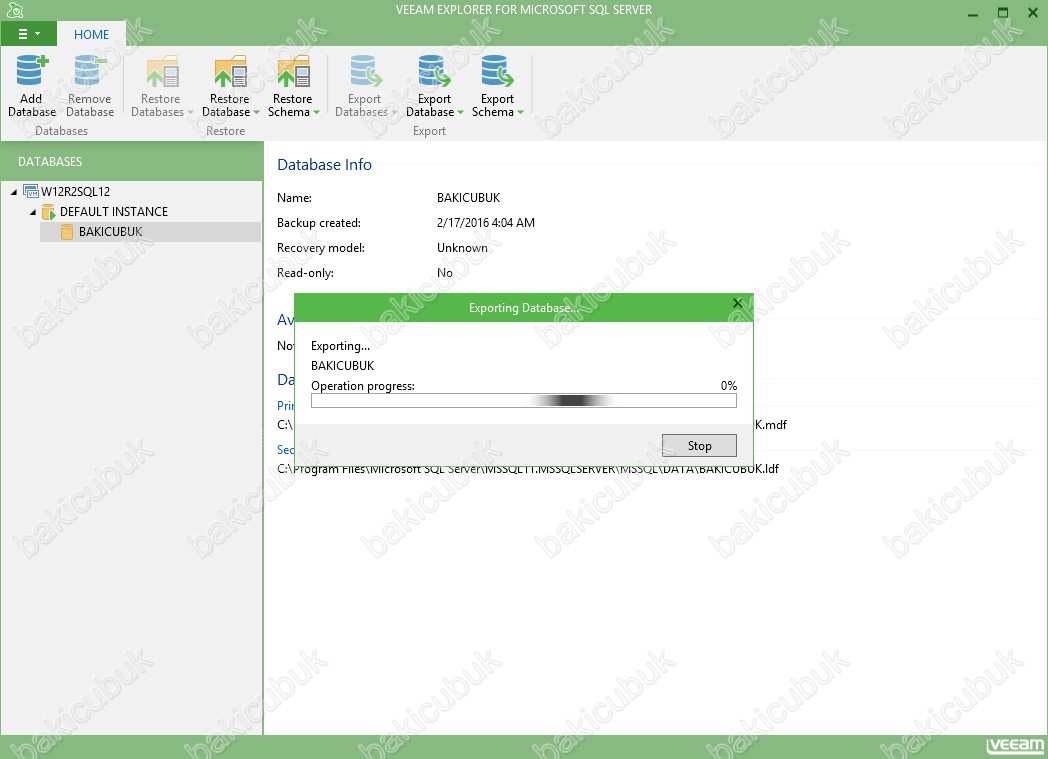Click the read-only value No
Viewport: 1048px width, 759px height.
[x=444, y=273]
